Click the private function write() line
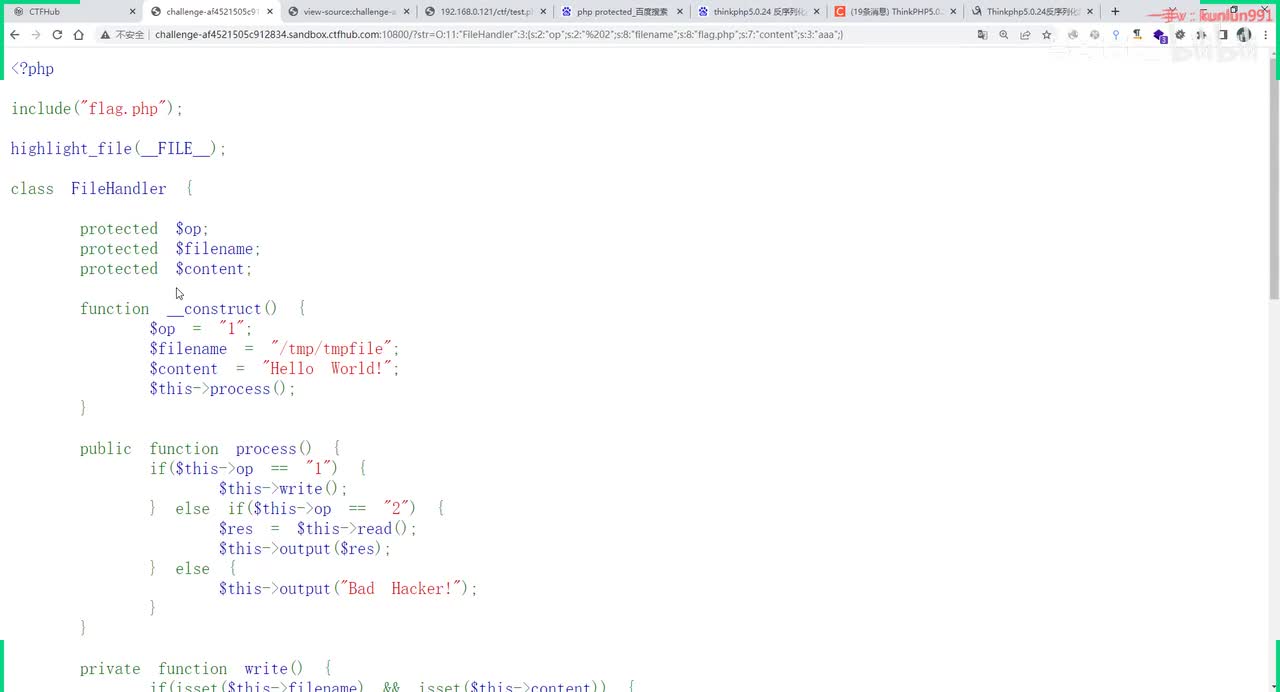 tap(205, 668)
